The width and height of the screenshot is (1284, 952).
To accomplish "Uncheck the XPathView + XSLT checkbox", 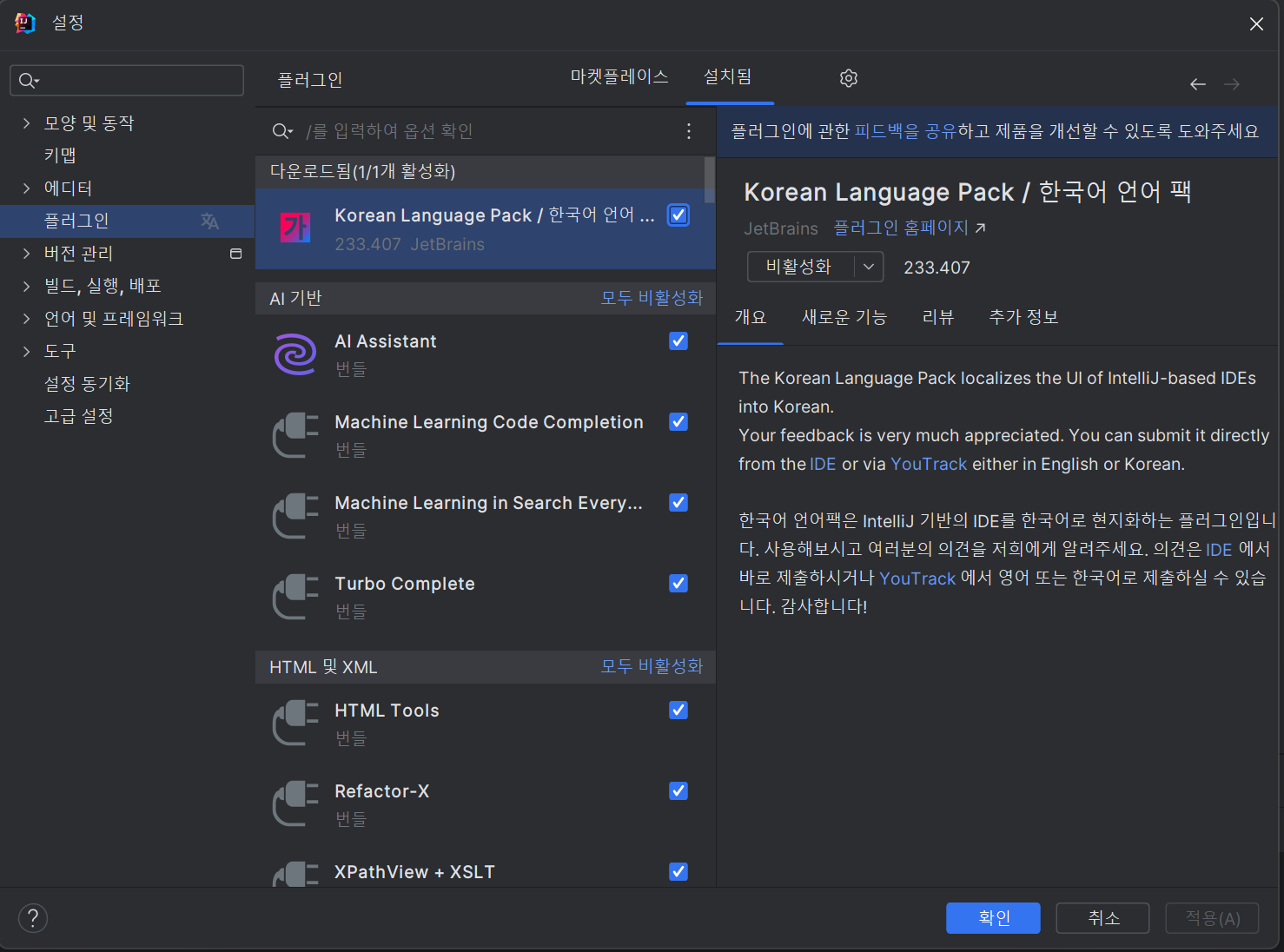I will pyautogui.click(x=678, y=872).
